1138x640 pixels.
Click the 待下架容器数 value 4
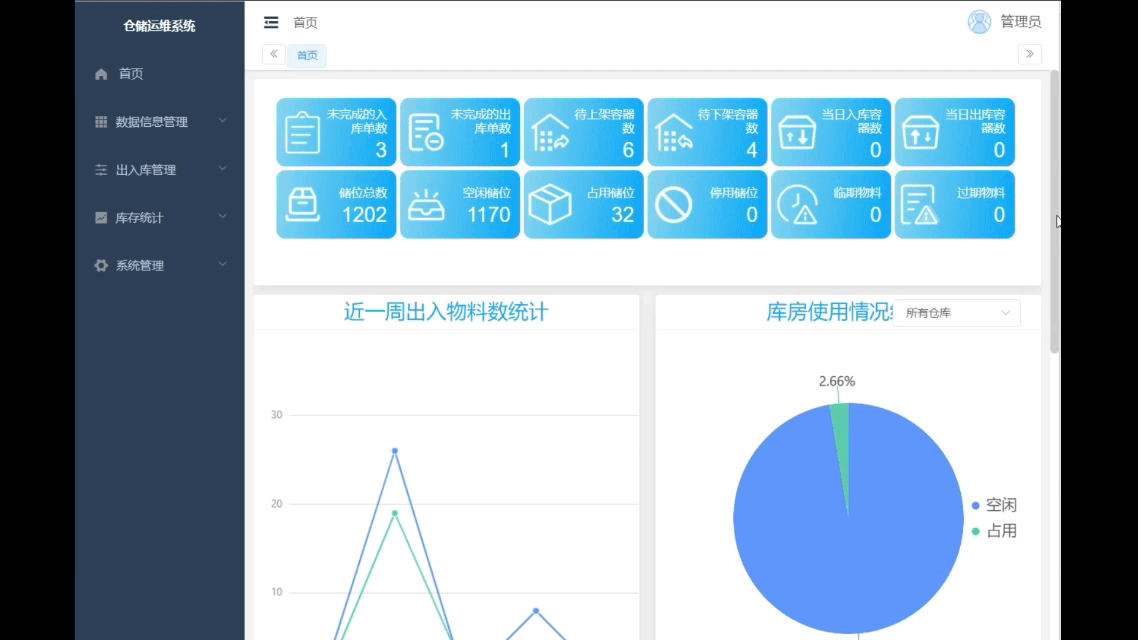(752, 150)
